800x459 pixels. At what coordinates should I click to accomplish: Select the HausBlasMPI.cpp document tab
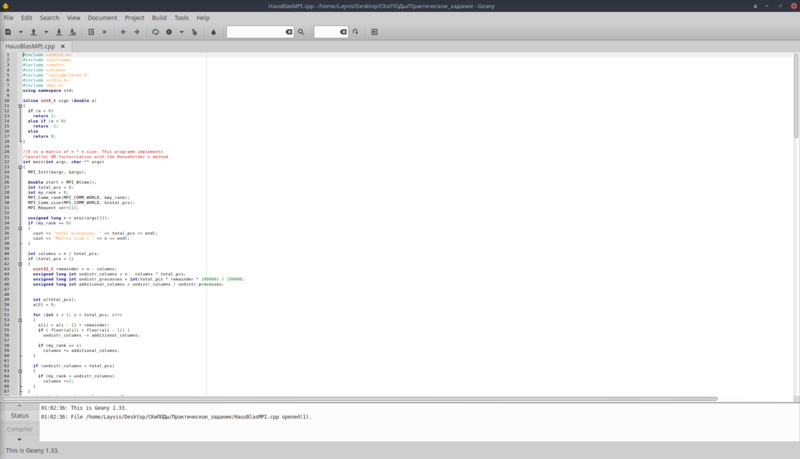click(x=30, y=46)
